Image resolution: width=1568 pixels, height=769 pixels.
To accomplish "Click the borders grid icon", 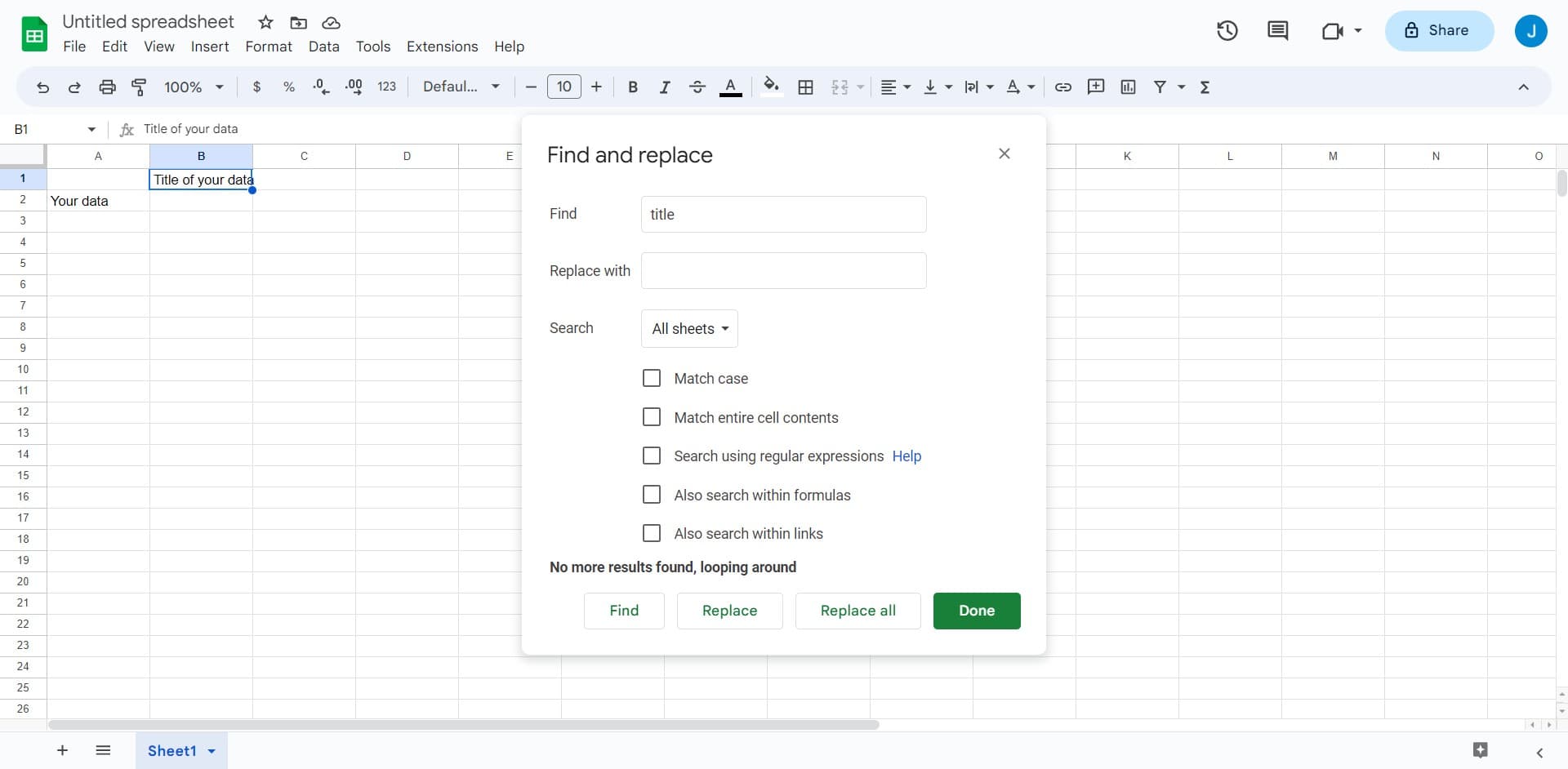I will [x=805, y=87].
